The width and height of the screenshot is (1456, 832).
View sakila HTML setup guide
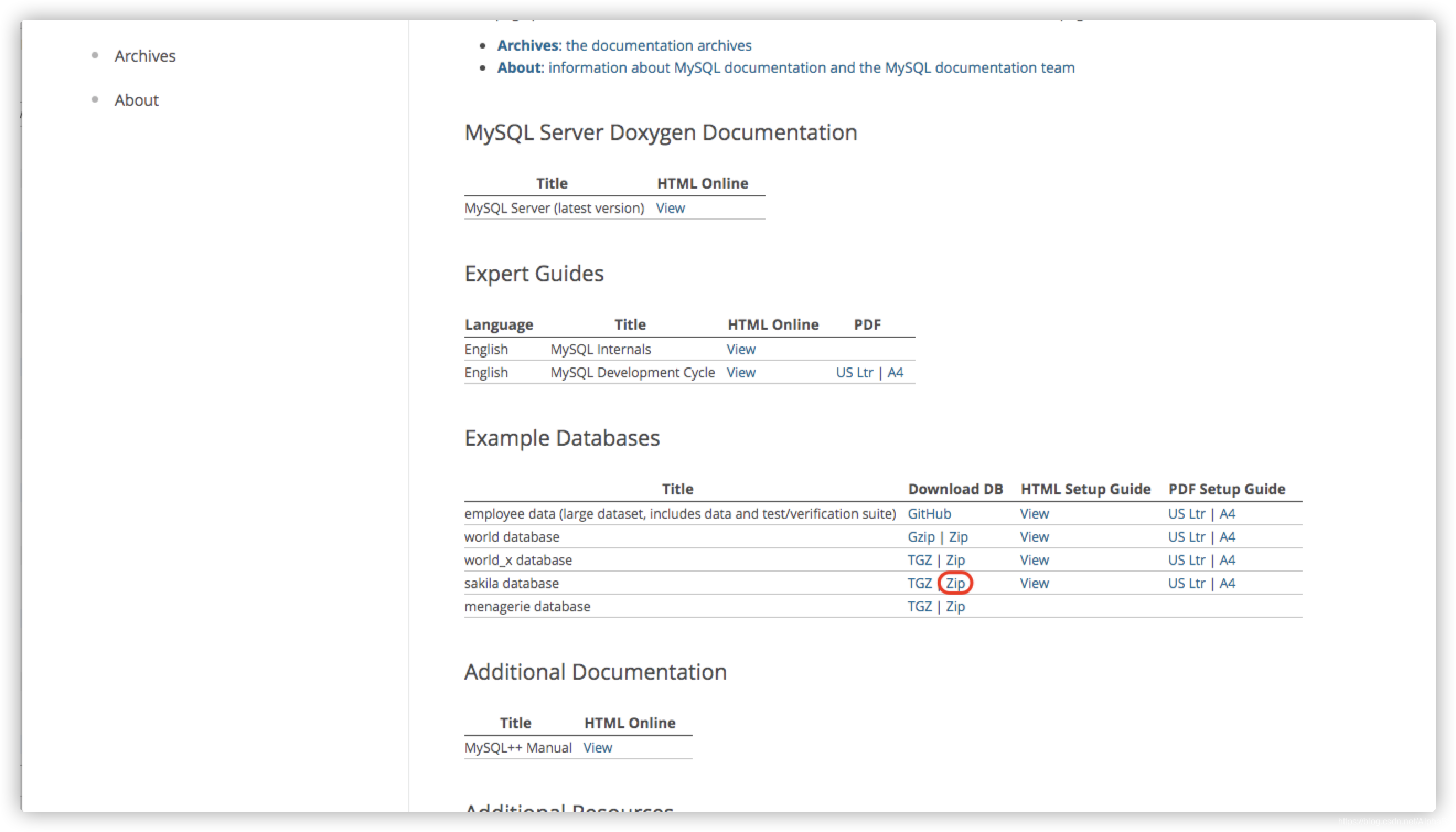click(1034, 583)
